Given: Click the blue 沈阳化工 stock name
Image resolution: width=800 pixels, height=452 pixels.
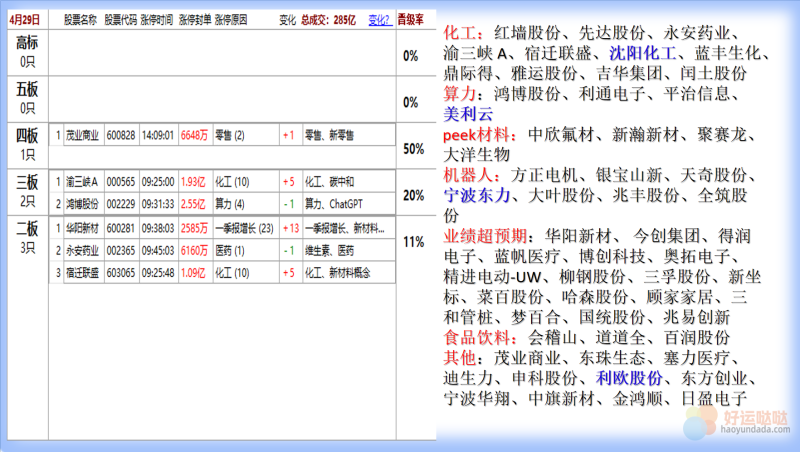Looking at the screenshot, I should pos(643,53).
